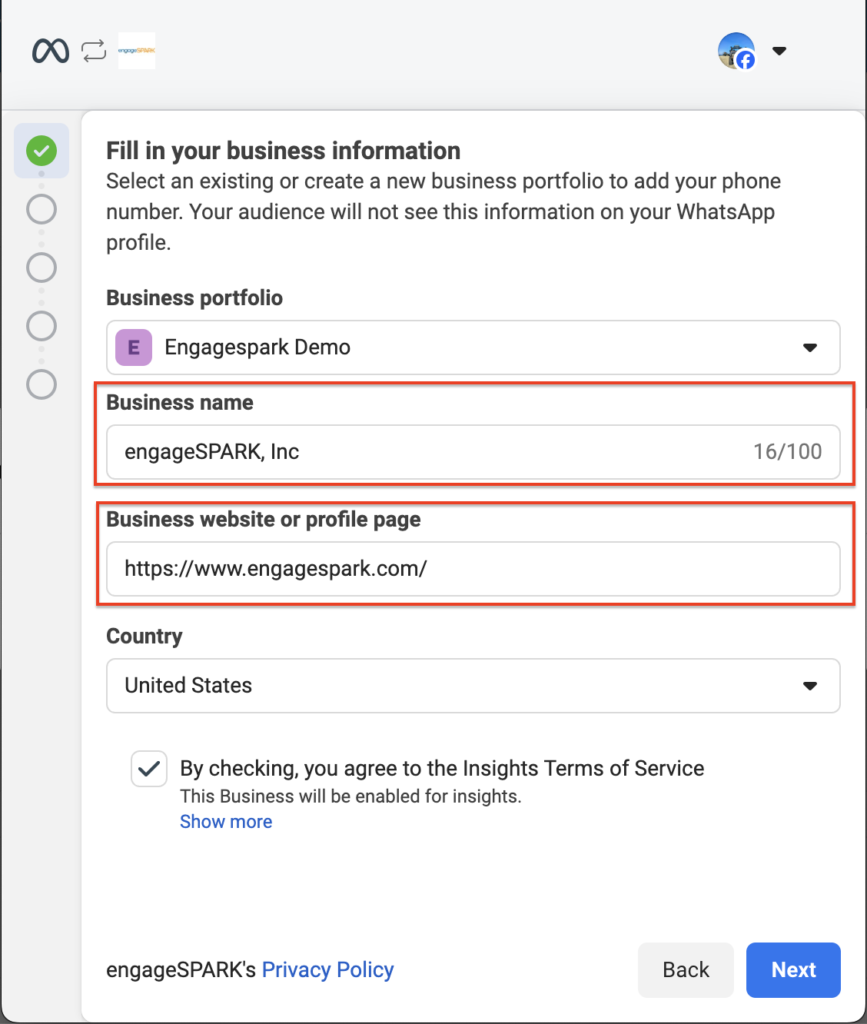Select the fifth step circle in sidebar
The image size is (867, 1024).
pos(41,384)
